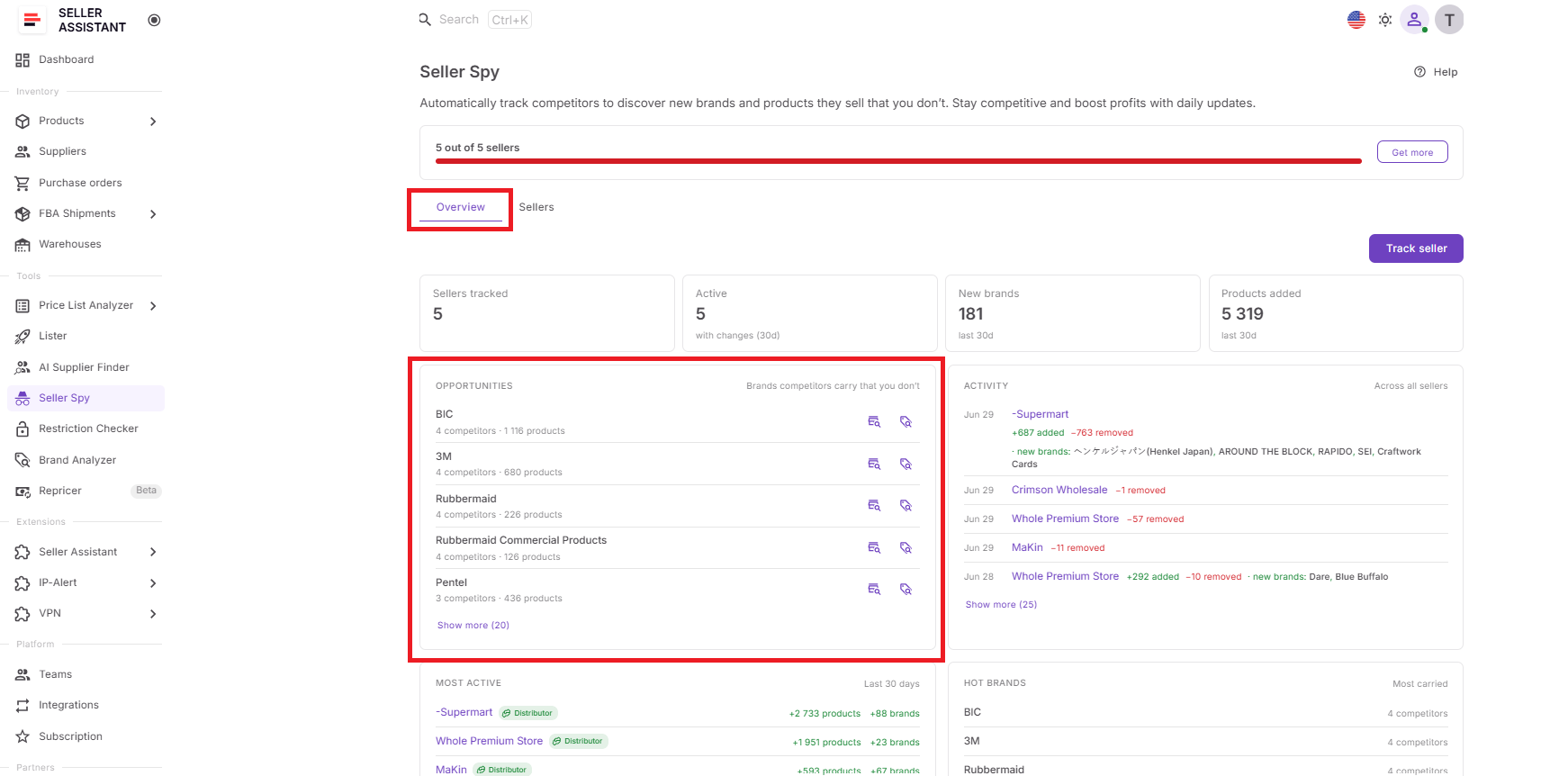Screen dimensions: 1568x776
Task: Click the Get more button
Action: 1412,152
